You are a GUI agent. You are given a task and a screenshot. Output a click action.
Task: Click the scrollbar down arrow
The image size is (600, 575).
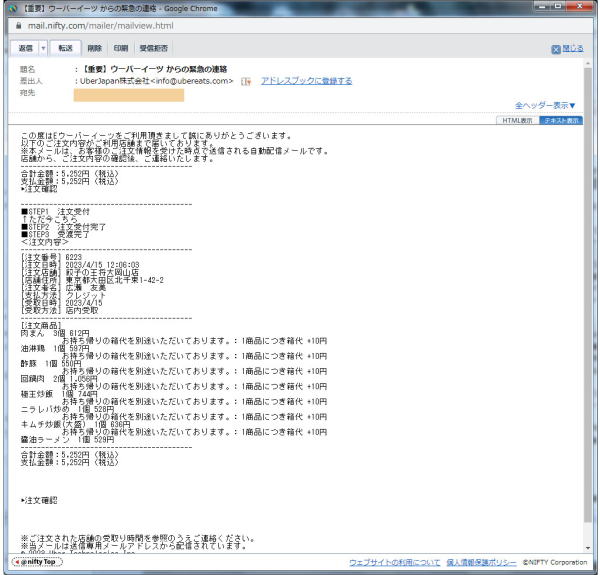click(x=587, y=549)
